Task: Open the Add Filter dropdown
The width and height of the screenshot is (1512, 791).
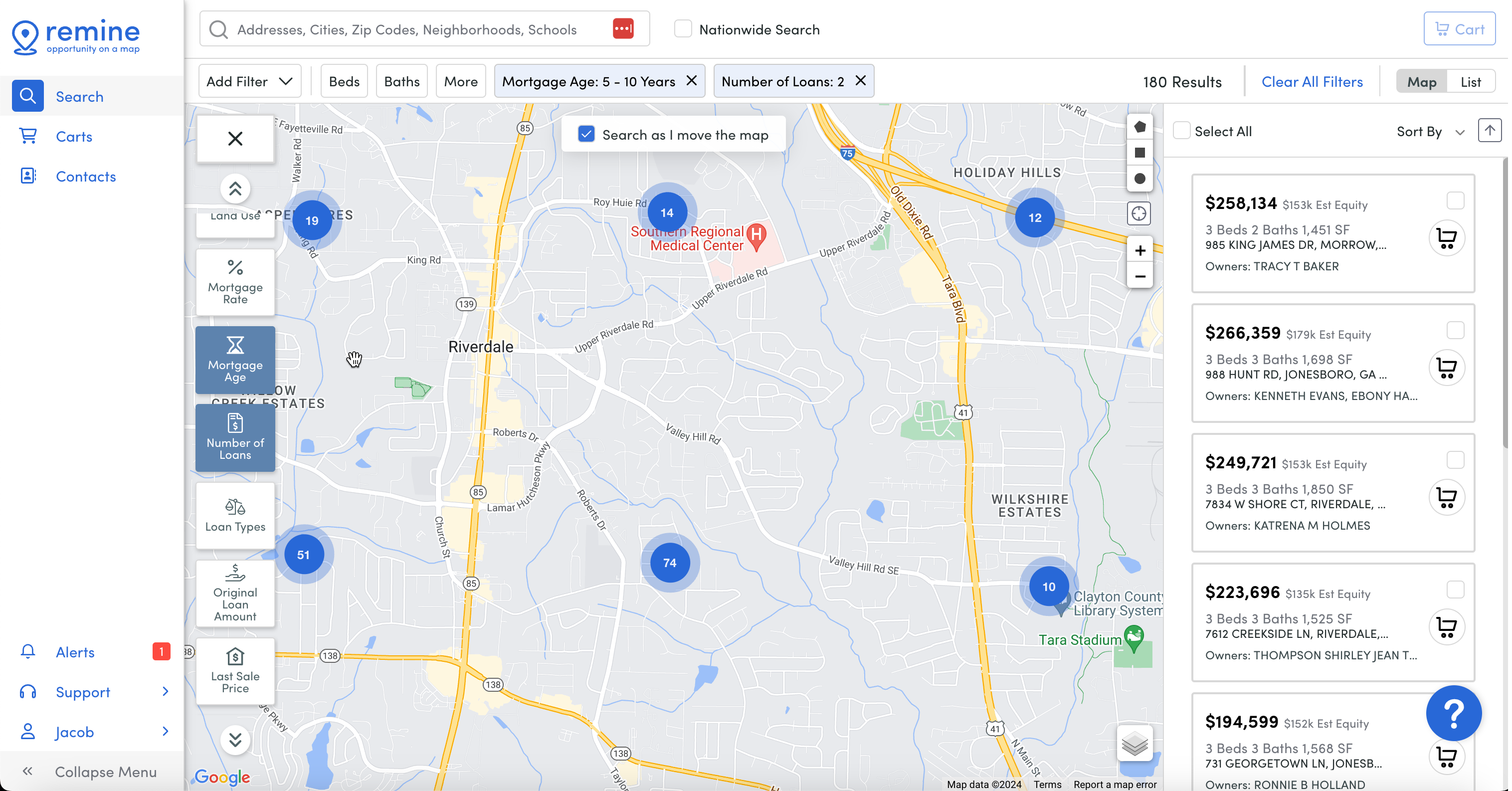Action: pyautogui.click(x=250, y=81)
